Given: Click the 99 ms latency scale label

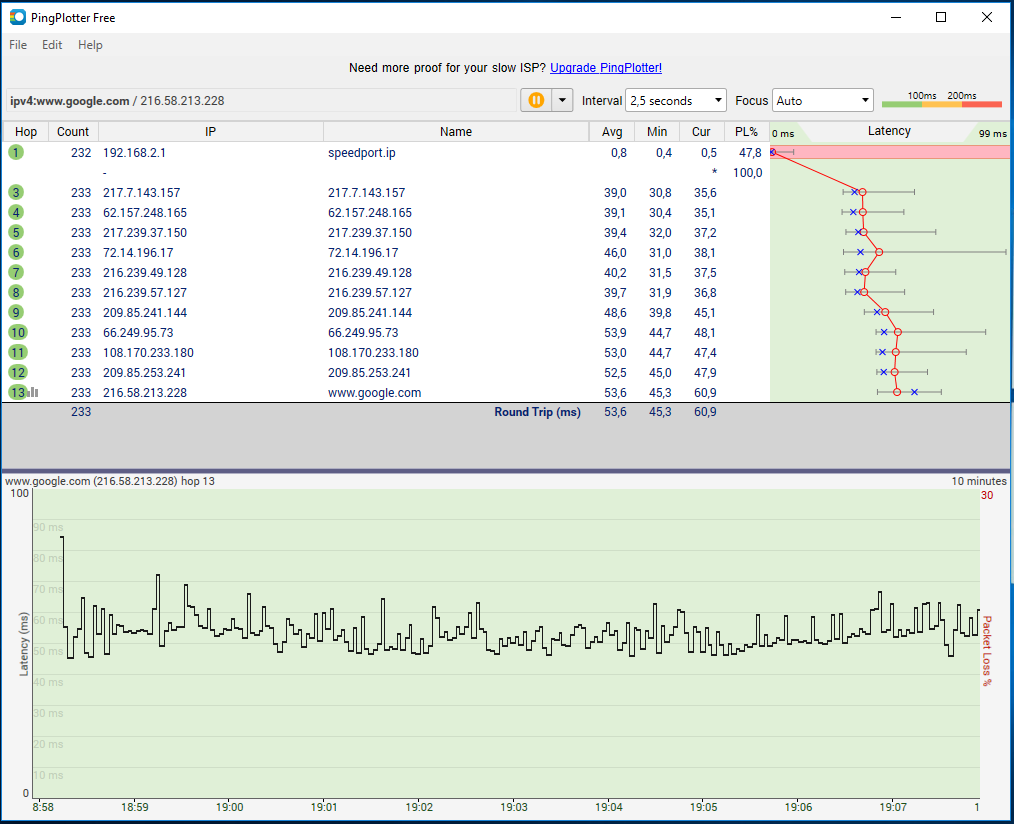Looking at the screenshot, I should (993, 133).
